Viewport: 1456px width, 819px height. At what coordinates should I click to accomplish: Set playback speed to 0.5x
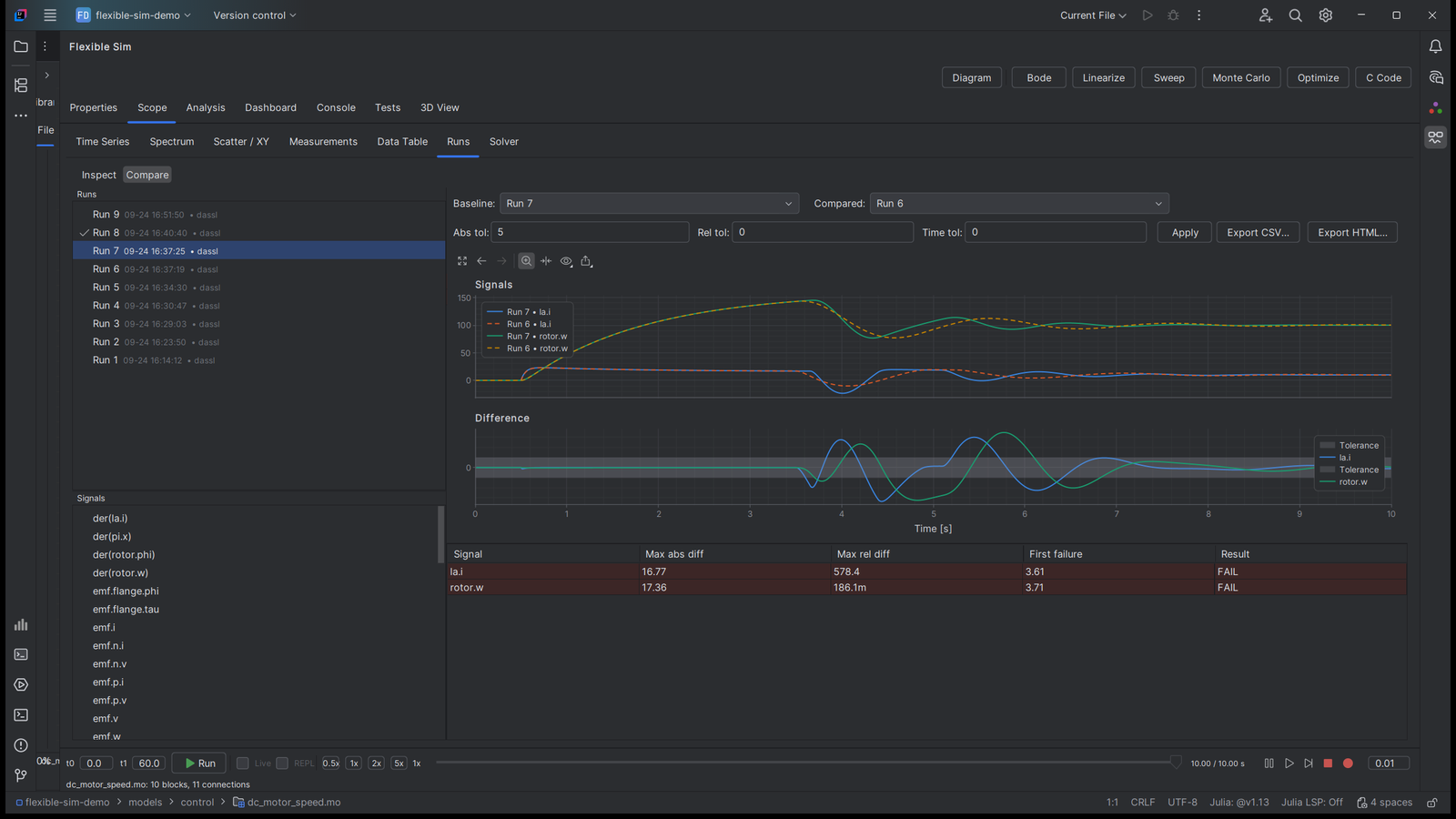click(330, 763)
